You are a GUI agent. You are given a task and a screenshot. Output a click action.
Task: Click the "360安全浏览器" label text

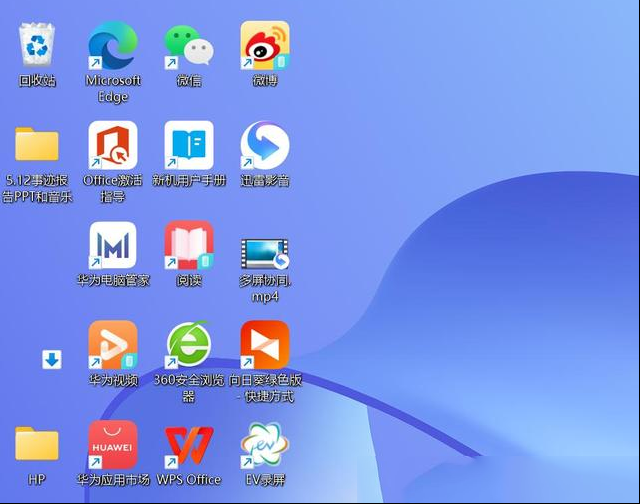189,388
